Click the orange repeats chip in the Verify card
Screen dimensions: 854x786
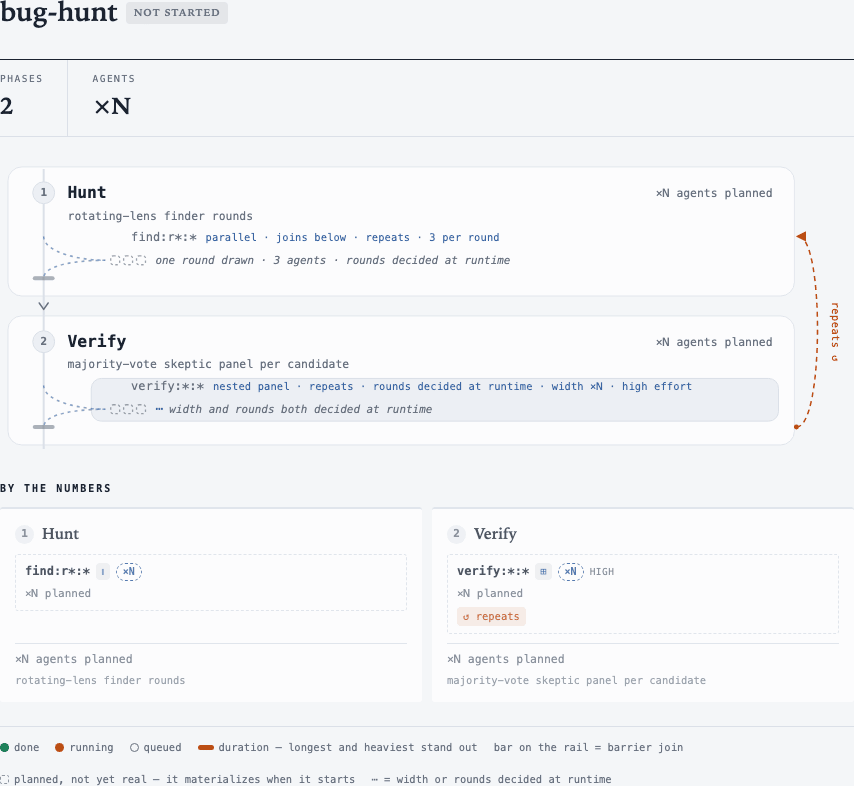point(491,617)
